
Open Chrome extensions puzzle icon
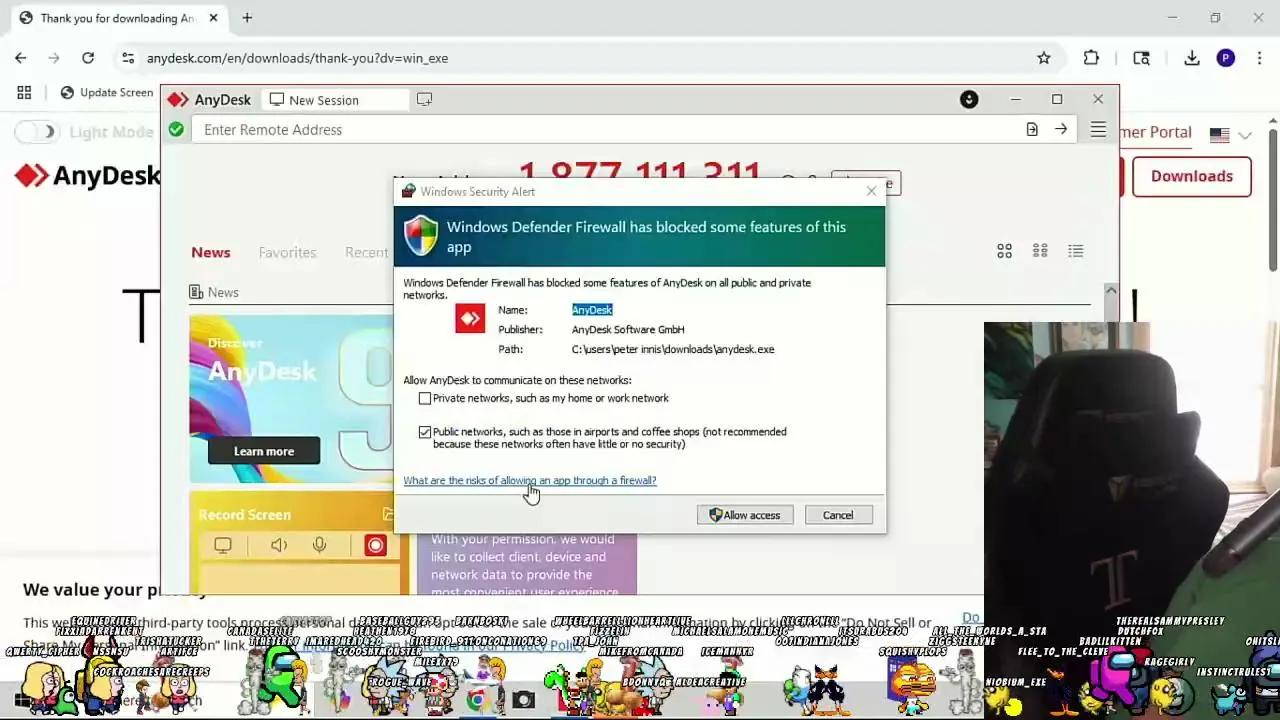click(x=1091, y=58)
